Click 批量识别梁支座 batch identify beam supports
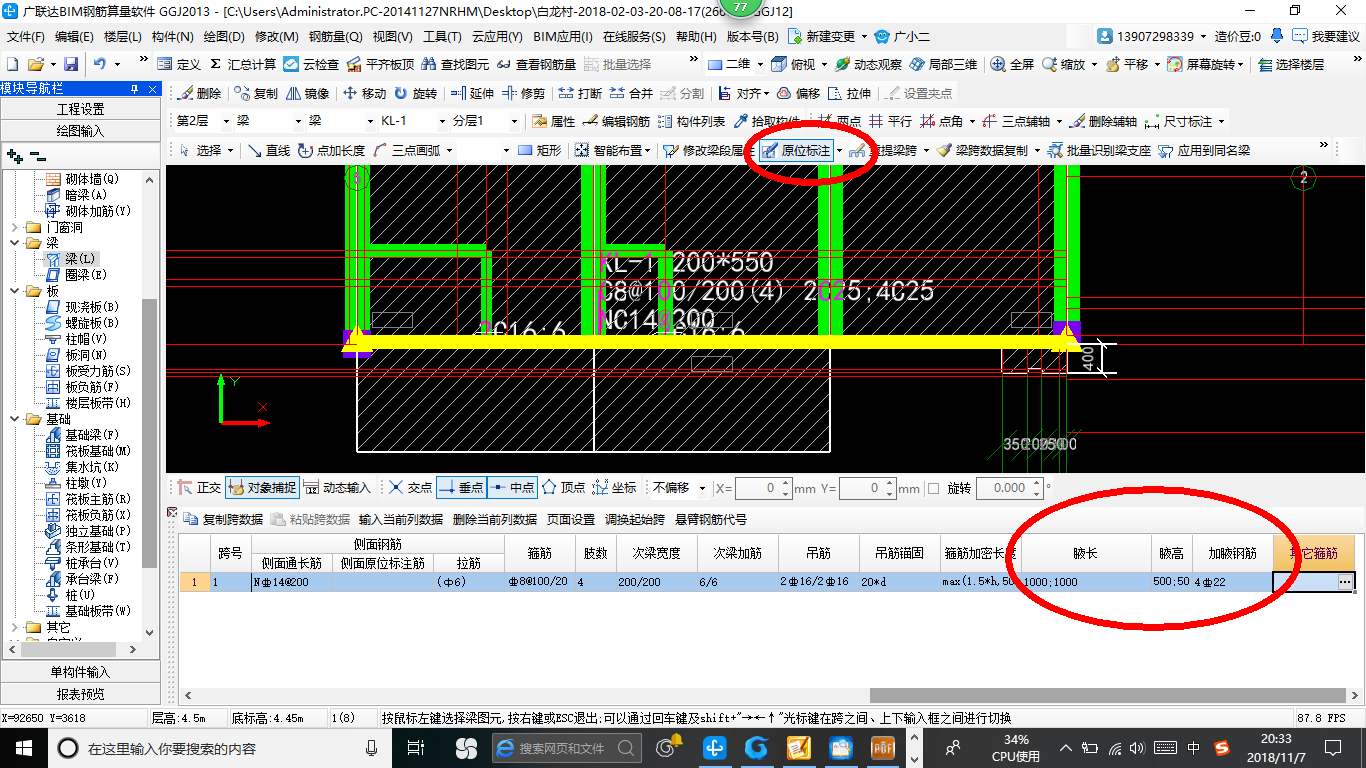Image resolution: width=1366 pixels, height=768 pixels. tap(1100, 151)
